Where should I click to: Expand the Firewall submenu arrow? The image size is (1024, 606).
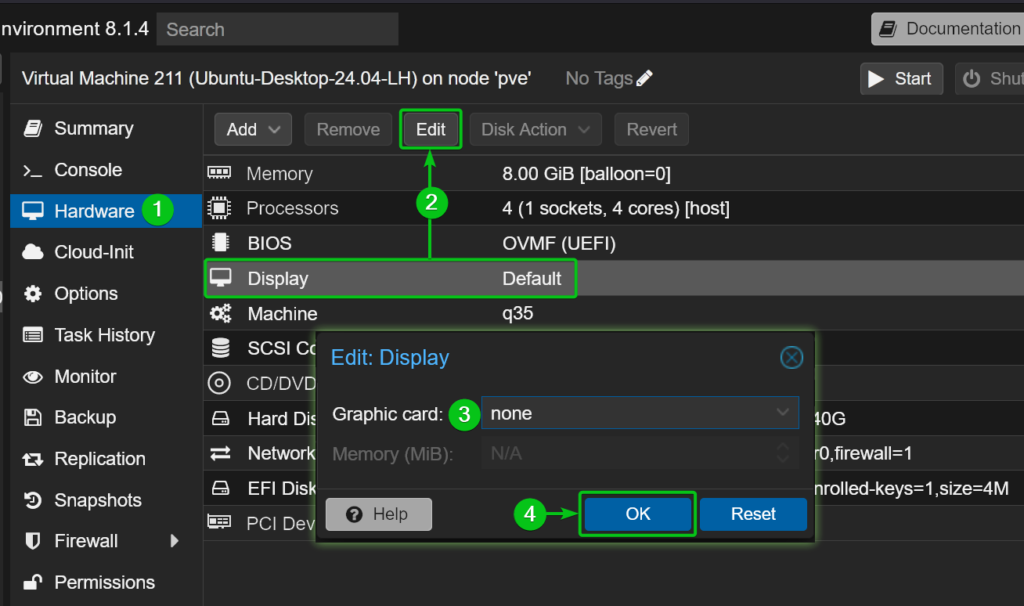(174, 541)
